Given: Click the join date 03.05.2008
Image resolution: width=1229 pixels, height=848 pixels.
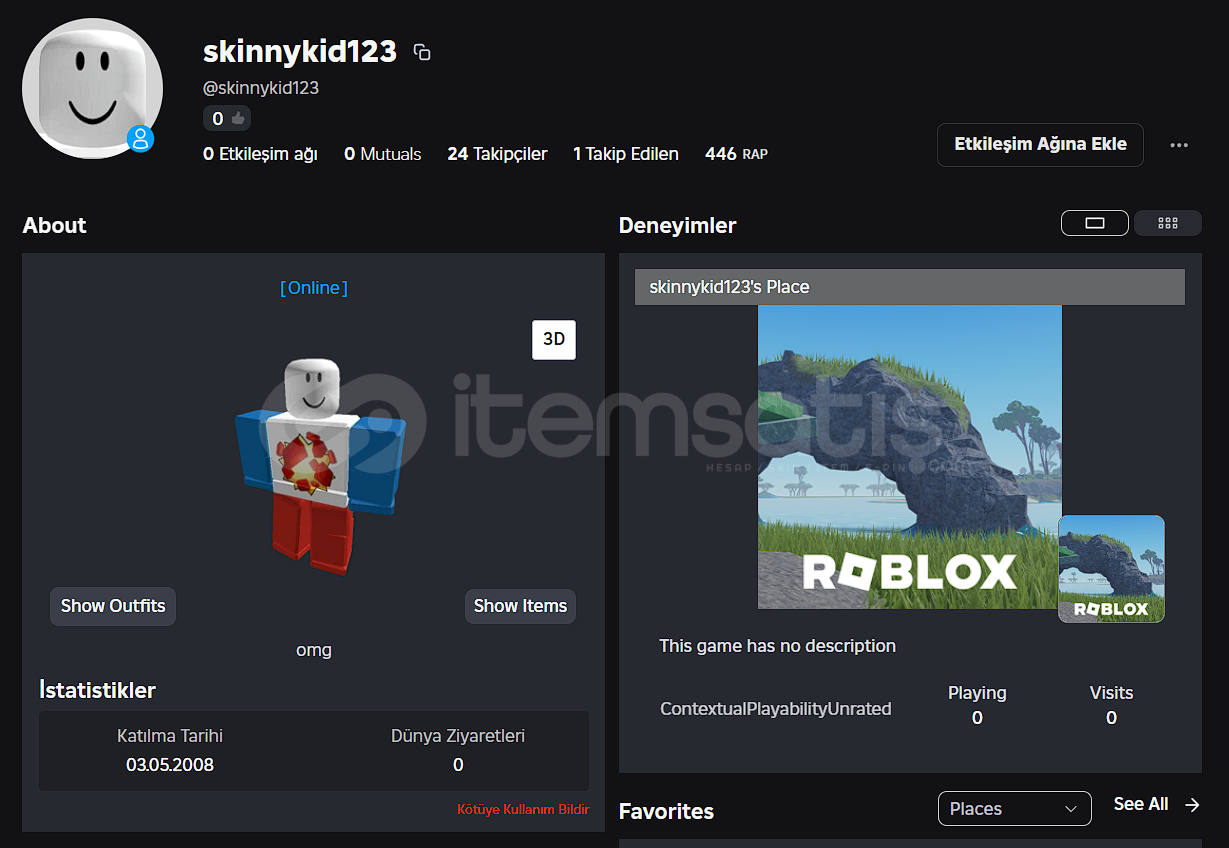Looking at the screenshot, I should pos(170,765).
